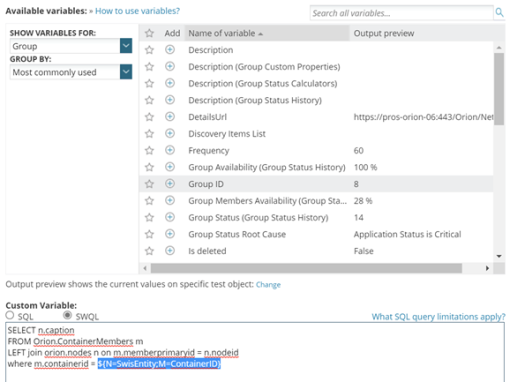
Task: Add the Is deleted variable
Action: [x=170, y=251]
